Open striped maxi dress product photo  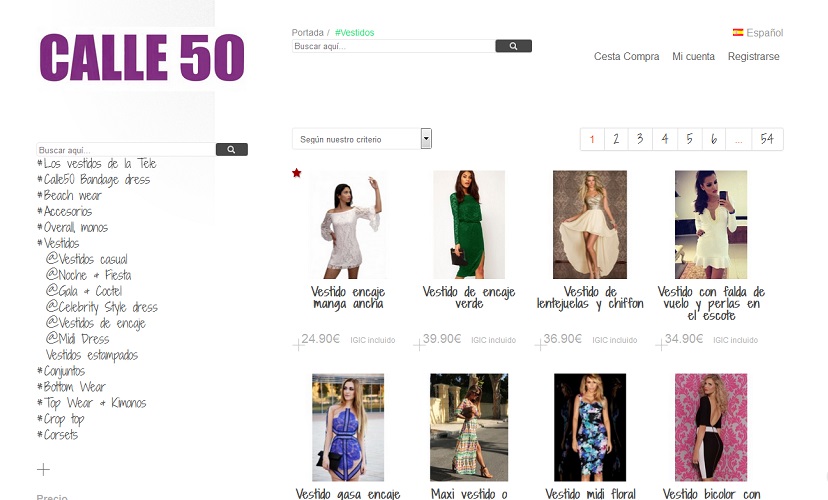click(469, 427)
